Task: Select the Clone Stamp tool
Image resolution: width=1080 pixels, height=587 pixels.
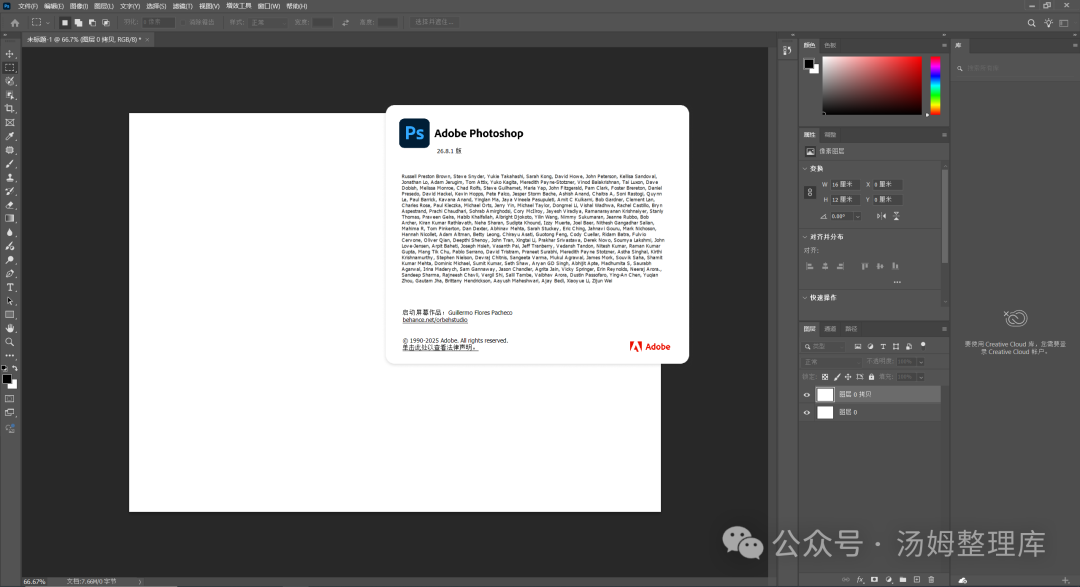Action: pos(10,178)
